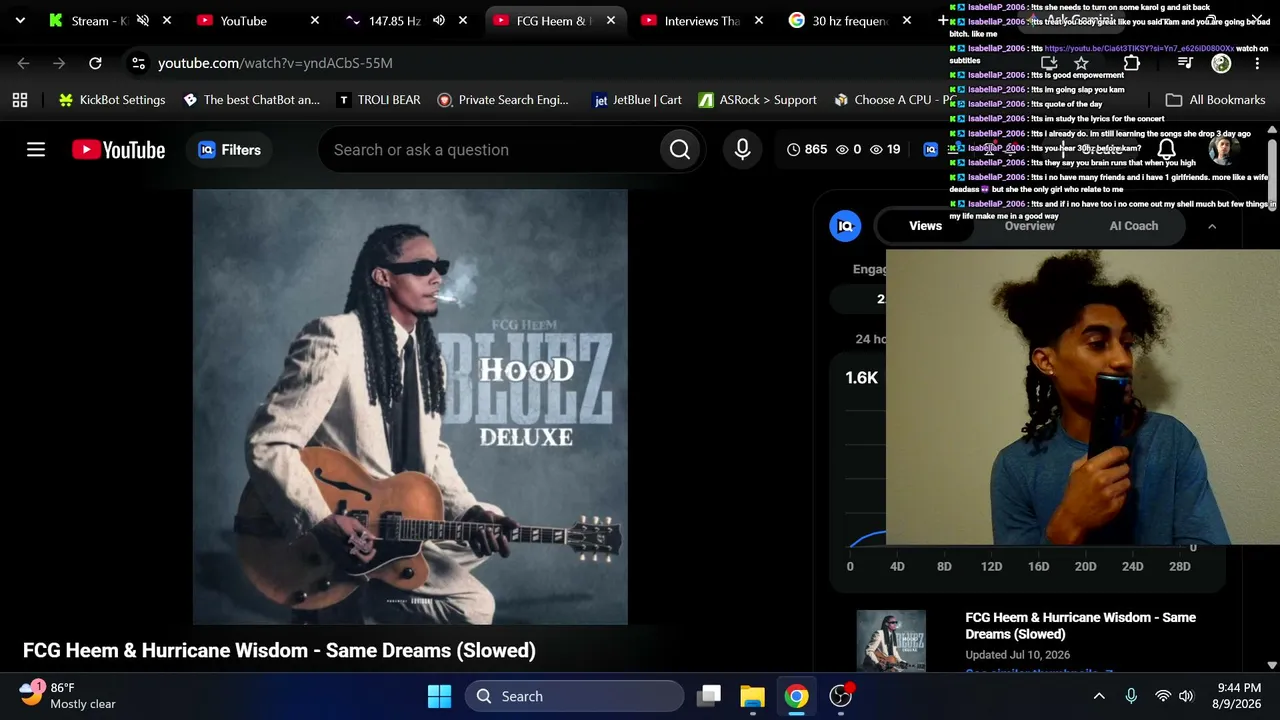Start voice search with the microphone
This screenshot has width=1280, height=720.
[742, 150]
